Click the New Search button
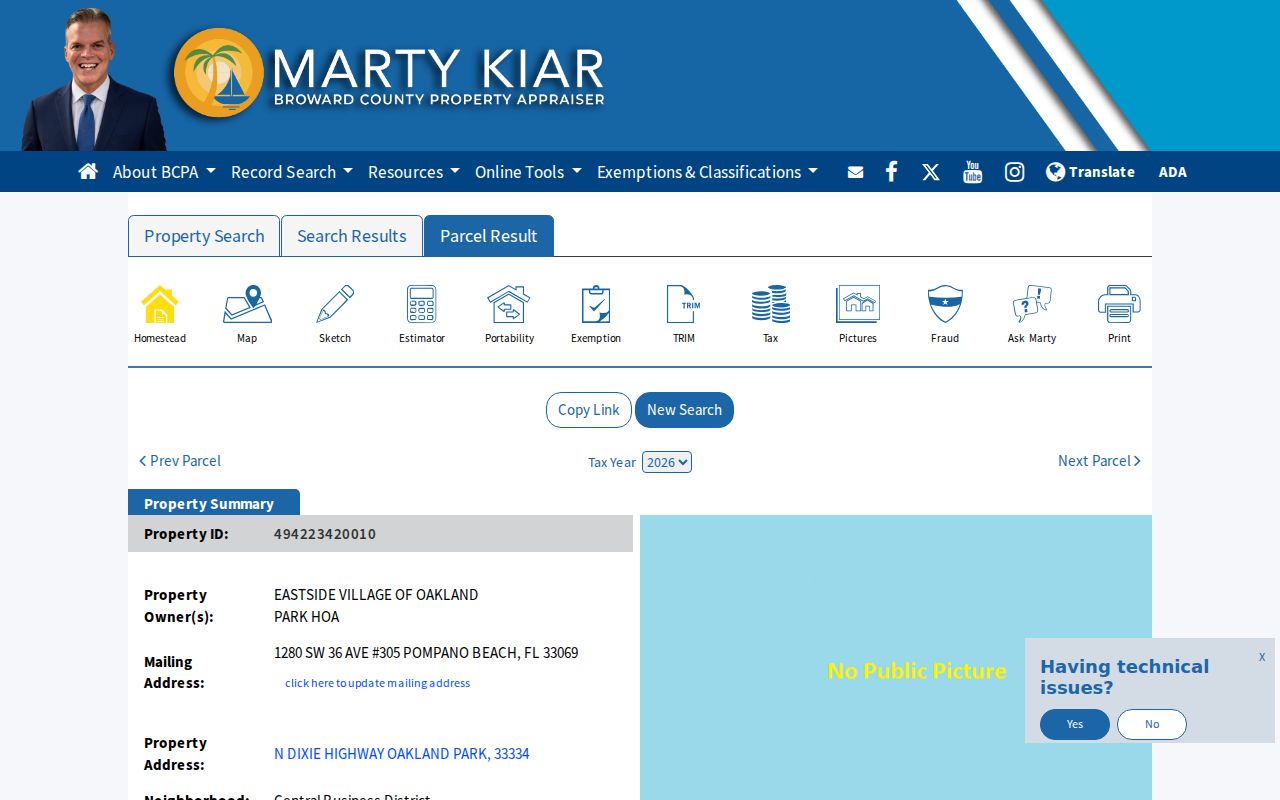Screen dimensions: 1280x800 684,410
